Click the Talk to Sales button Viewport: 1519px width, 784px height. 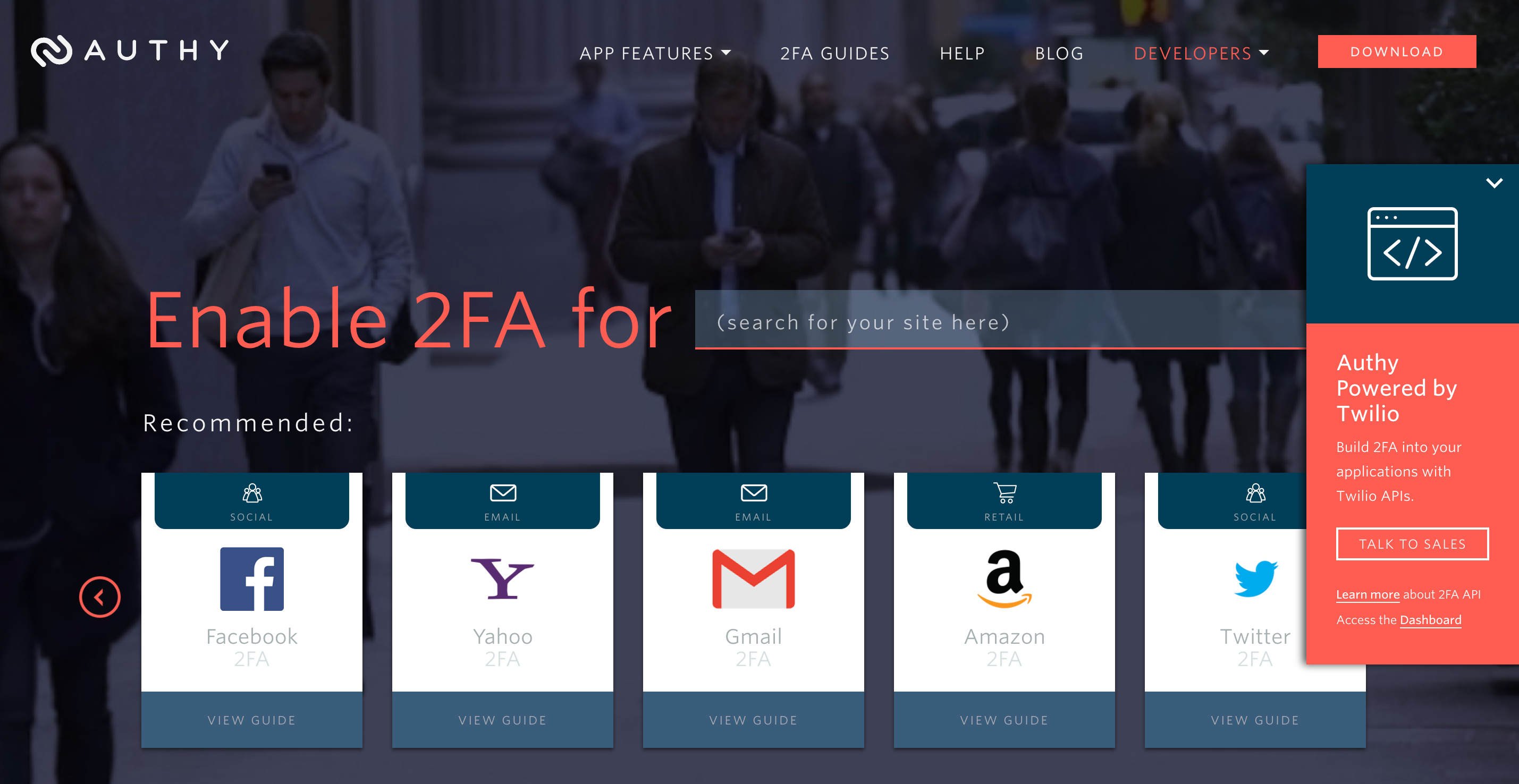tap(1412, 543)
